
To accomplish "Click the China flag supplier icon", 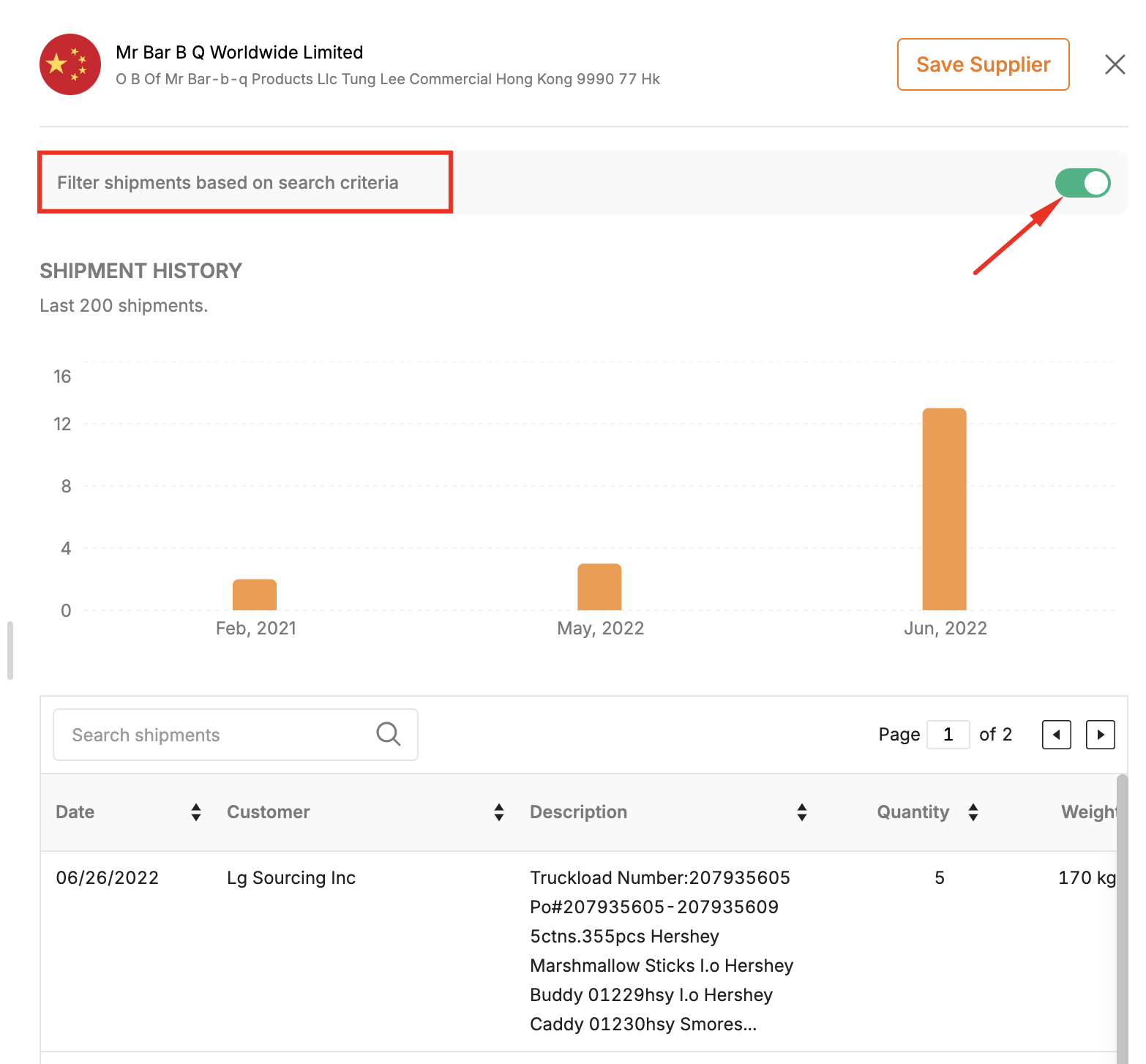I will tap(70, 64).
